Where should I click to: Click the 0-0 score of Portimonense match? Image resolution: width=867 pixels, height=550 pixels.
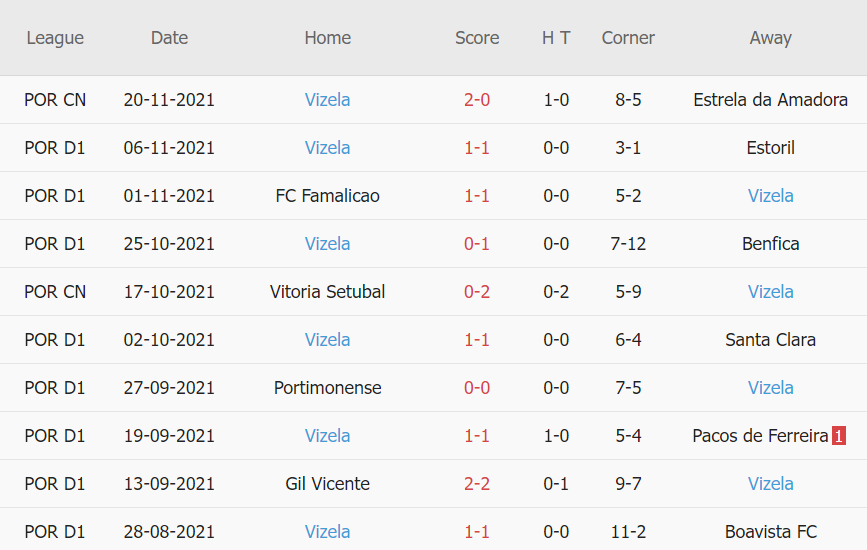coord(477,388)
